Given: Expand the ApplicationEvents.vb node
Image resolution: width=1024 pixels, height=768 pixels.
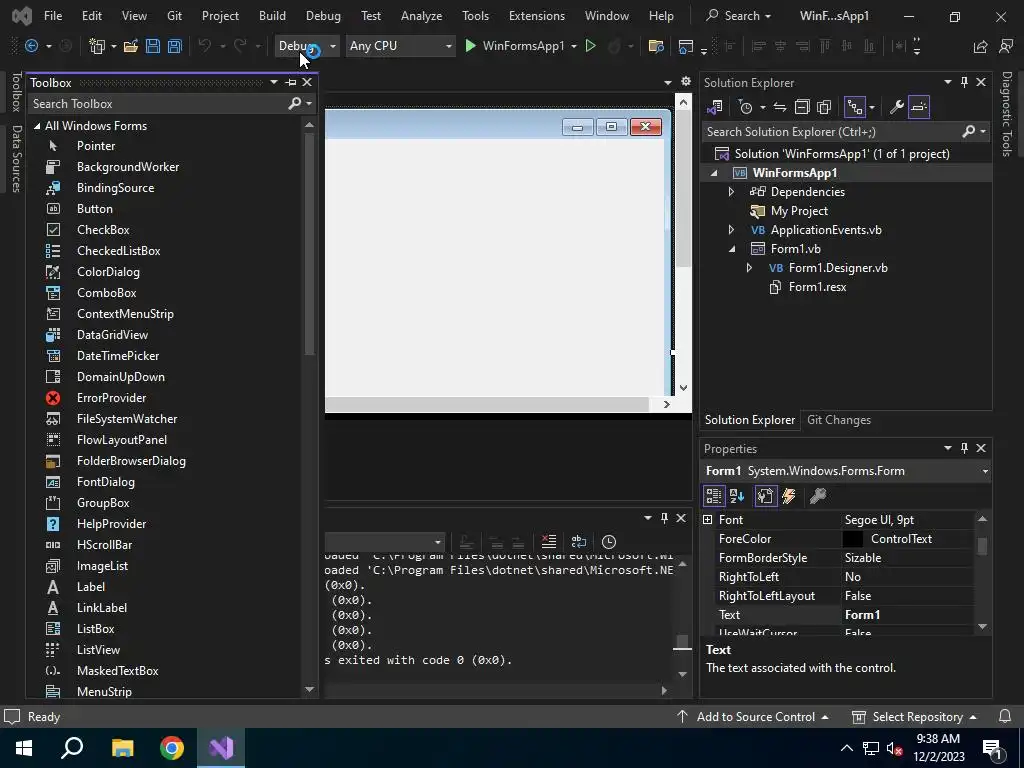Looking at the screenshot, I should pyautogui.click(x=731, y=230).
